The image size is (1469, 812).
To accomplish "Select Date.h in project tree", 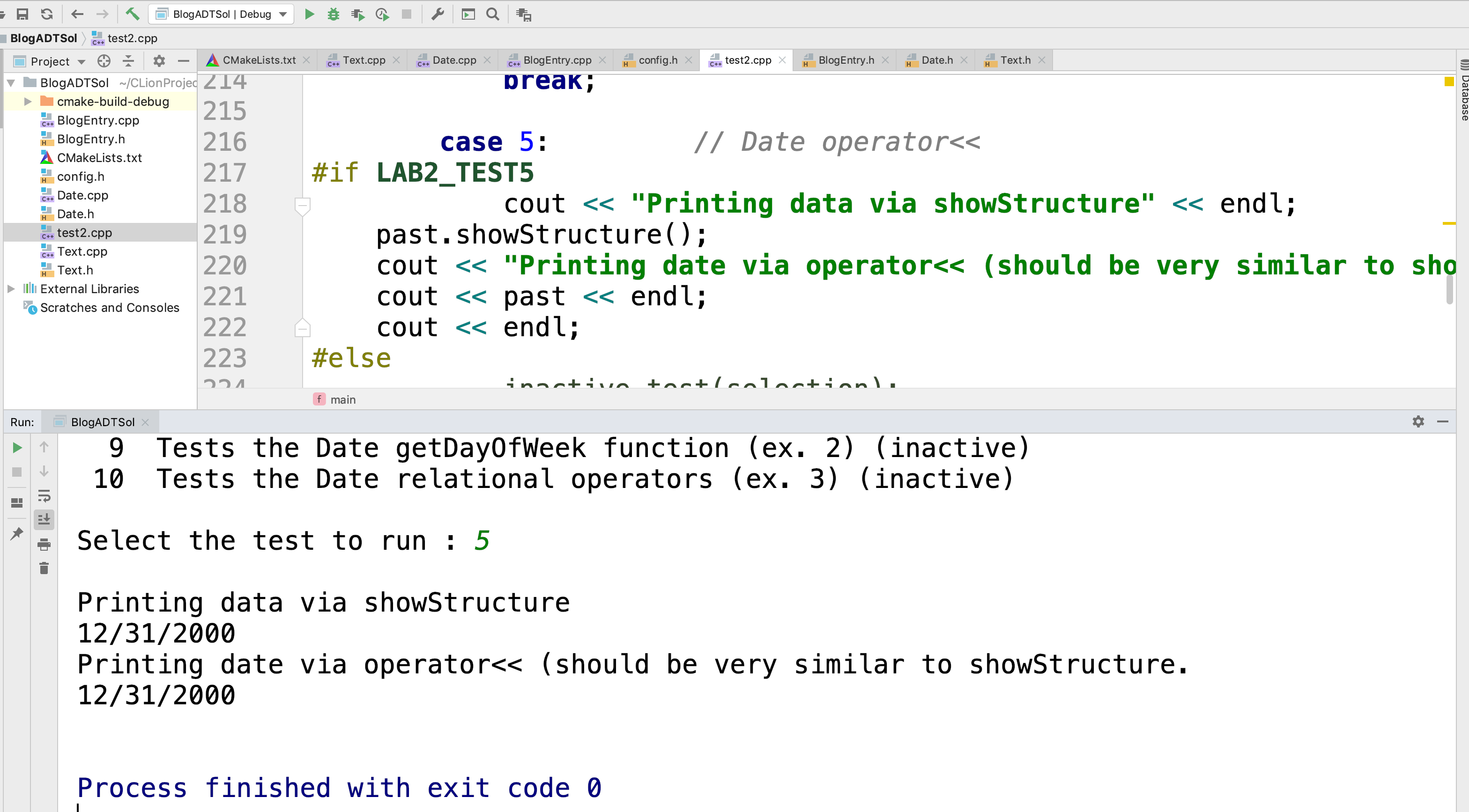I will click(x=75, y=214).
